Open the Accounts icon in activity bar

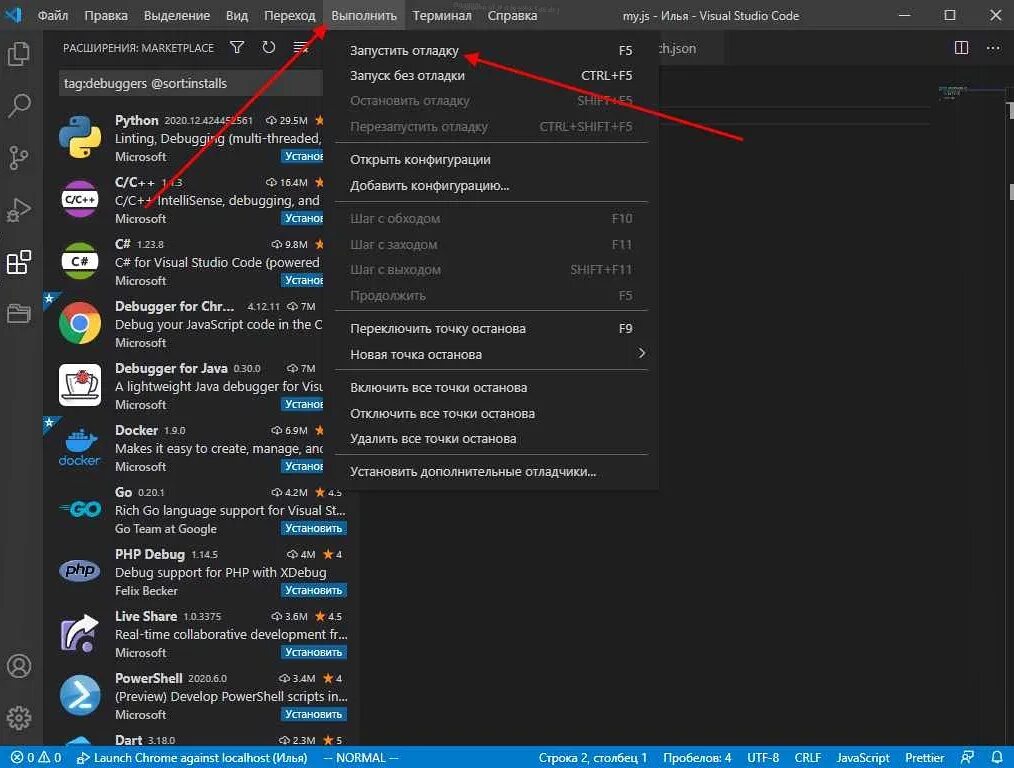[x=19, y=666]
